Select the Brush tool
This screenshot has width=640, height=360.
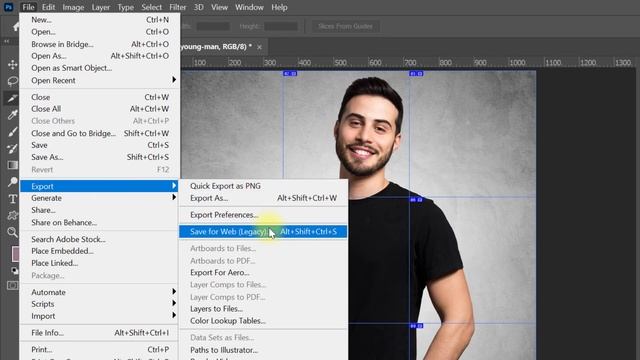coord(13,132)
